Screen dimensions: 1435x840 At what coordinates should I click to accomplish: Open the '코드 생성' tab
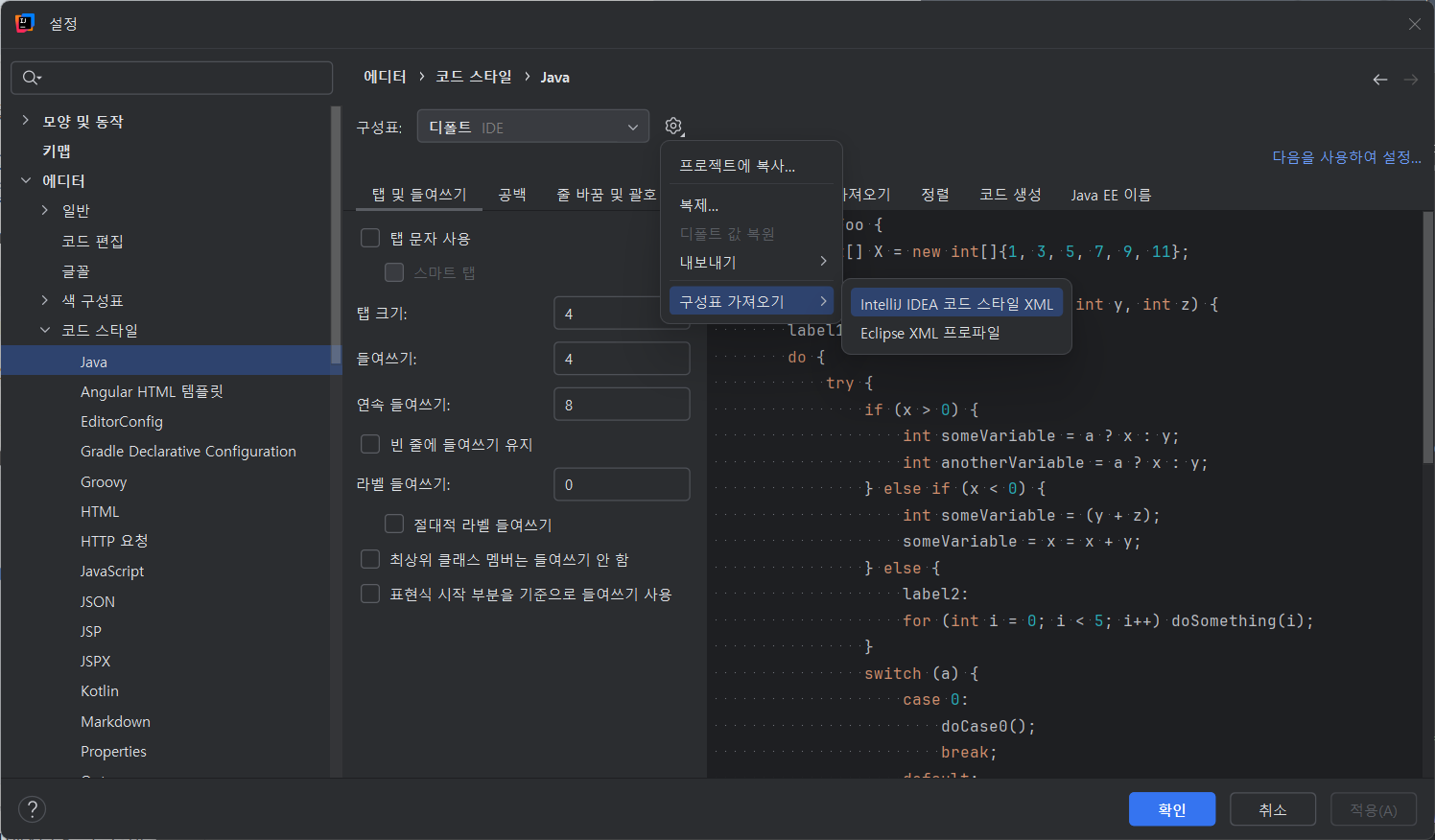tap(1010, 195)
